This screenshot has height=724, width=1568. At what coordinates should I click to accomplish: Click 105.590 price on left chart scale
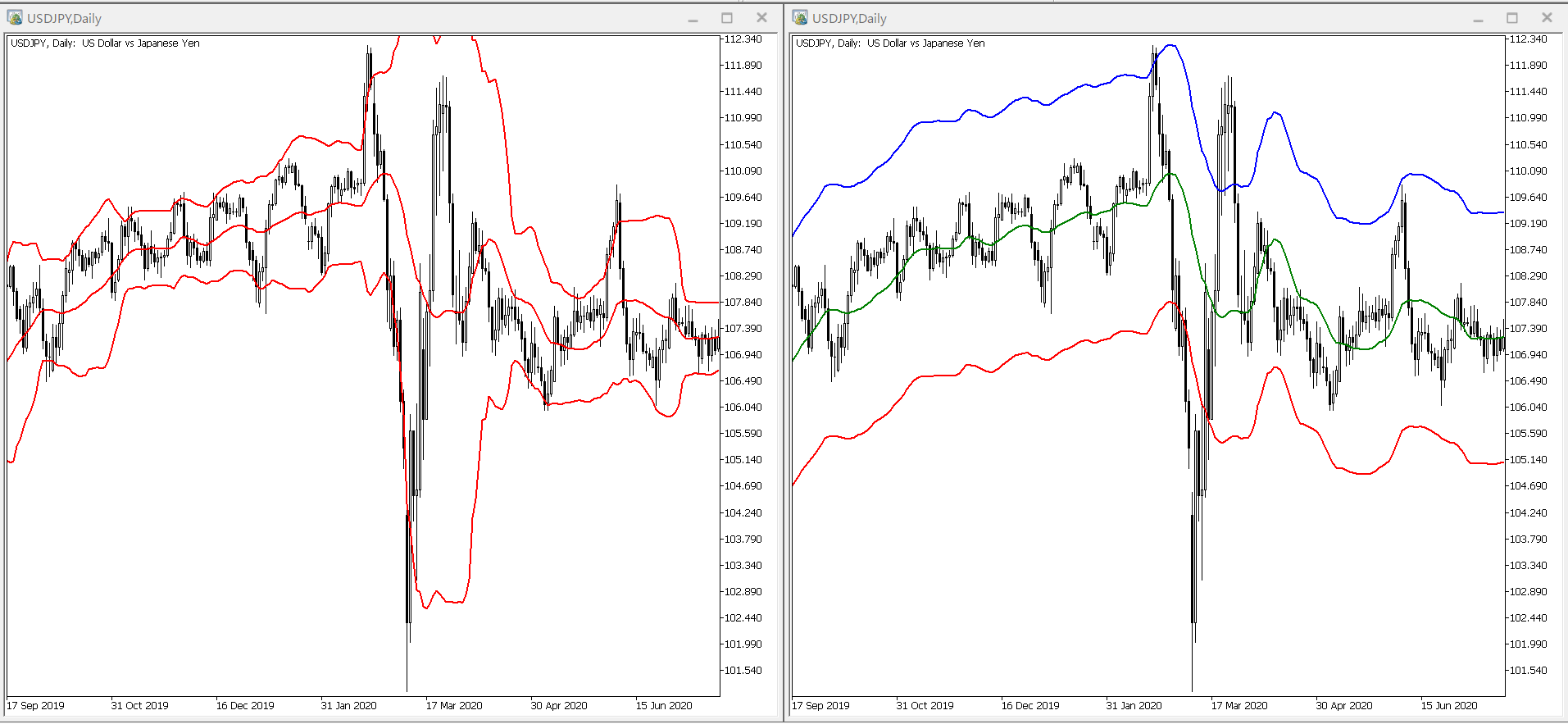pos(743,433)
